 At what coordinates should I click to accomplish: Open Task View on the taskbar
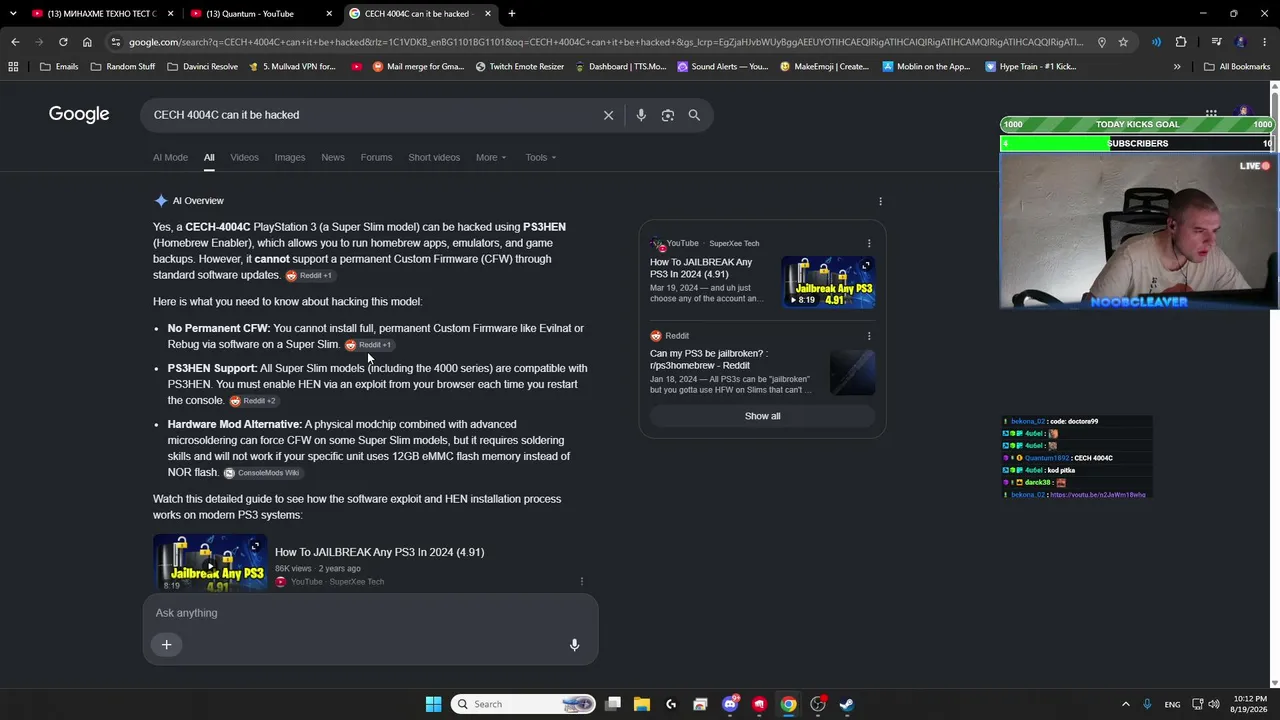tap(613, 704)
